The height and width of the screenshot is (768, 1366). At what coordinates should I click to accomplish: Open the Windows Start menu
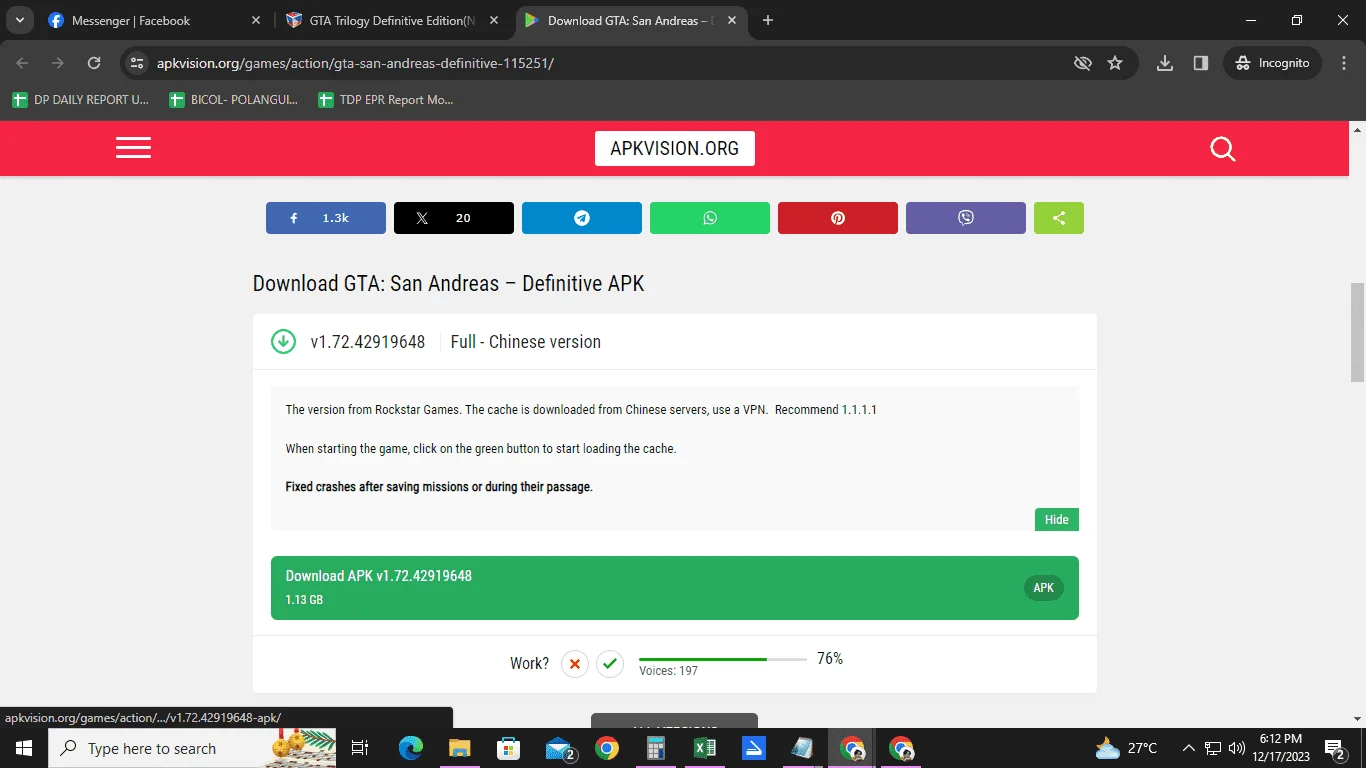[23, 748]
